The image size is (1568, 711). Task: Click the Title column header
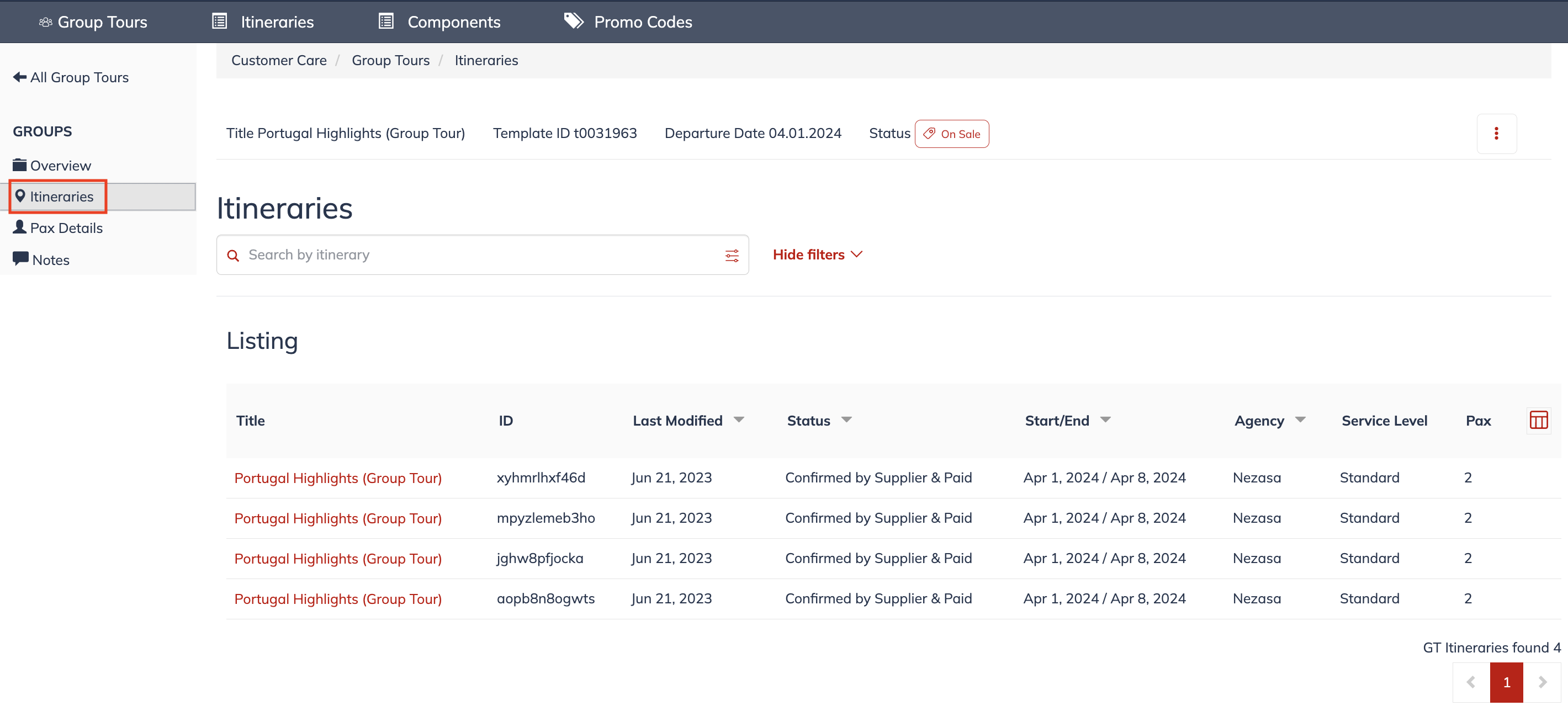(x=250, y=421)
